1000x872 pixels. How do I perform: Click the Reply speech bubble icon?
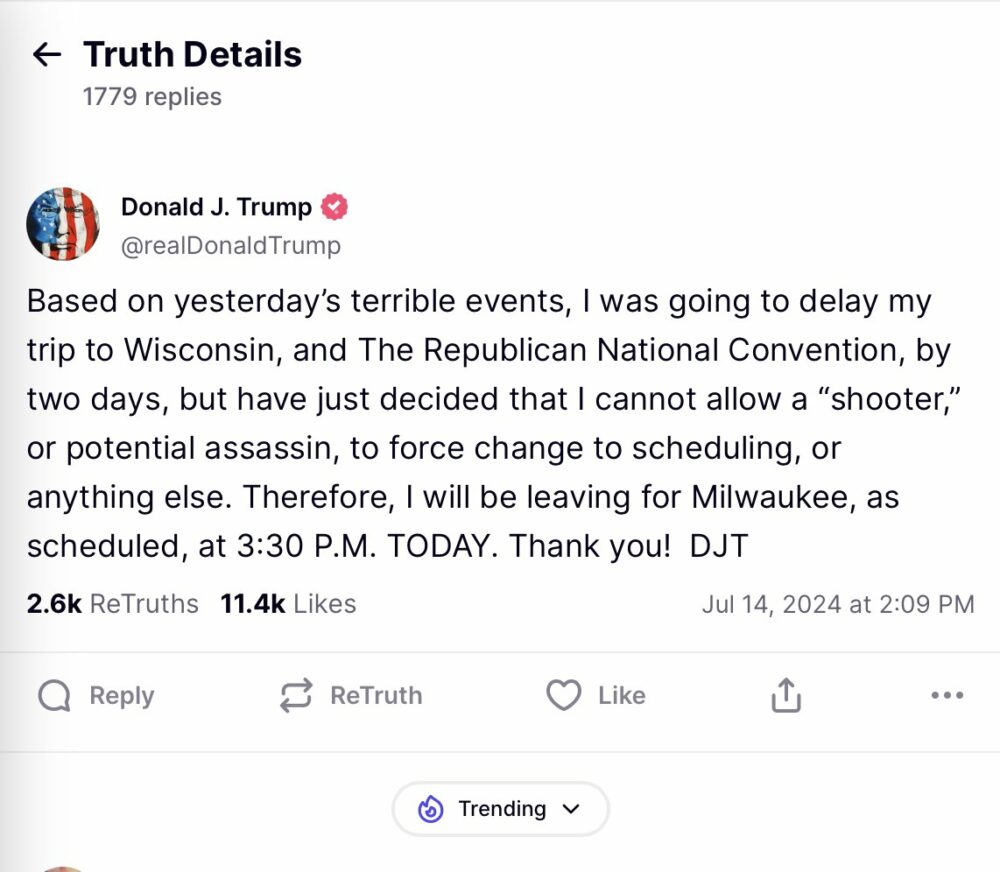[54, 696]
